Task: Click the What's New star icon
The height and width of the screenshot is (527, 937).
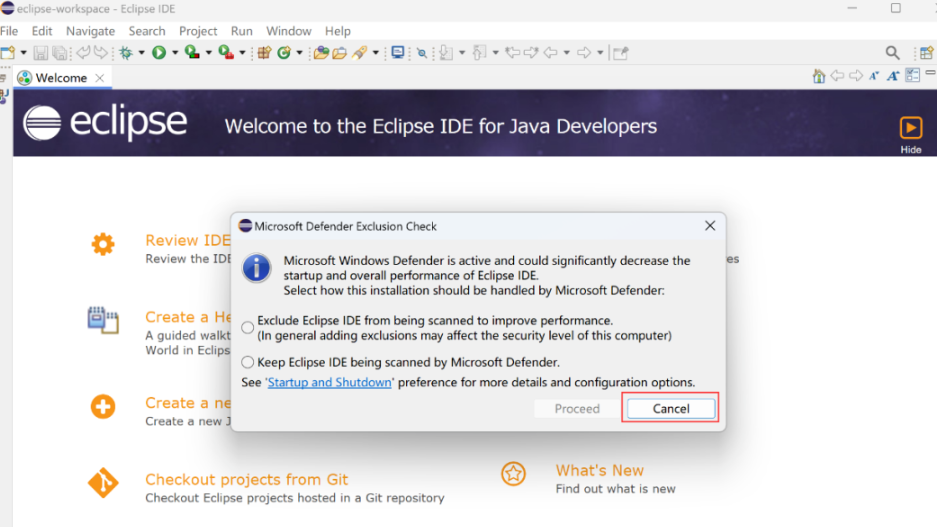Action: point(513,474)
